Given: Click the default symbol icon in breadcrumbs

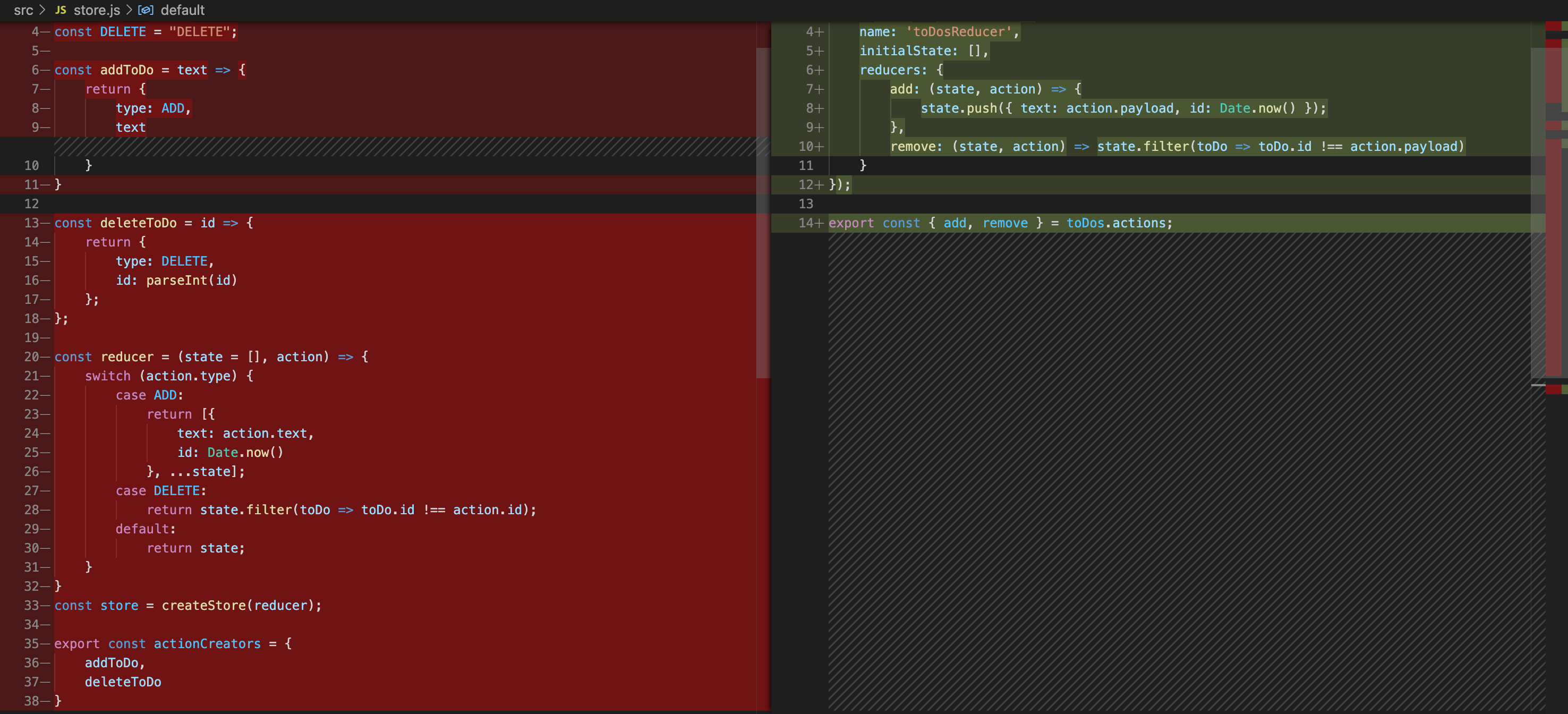Looking at the screenshot, I should tap(146, 10).
